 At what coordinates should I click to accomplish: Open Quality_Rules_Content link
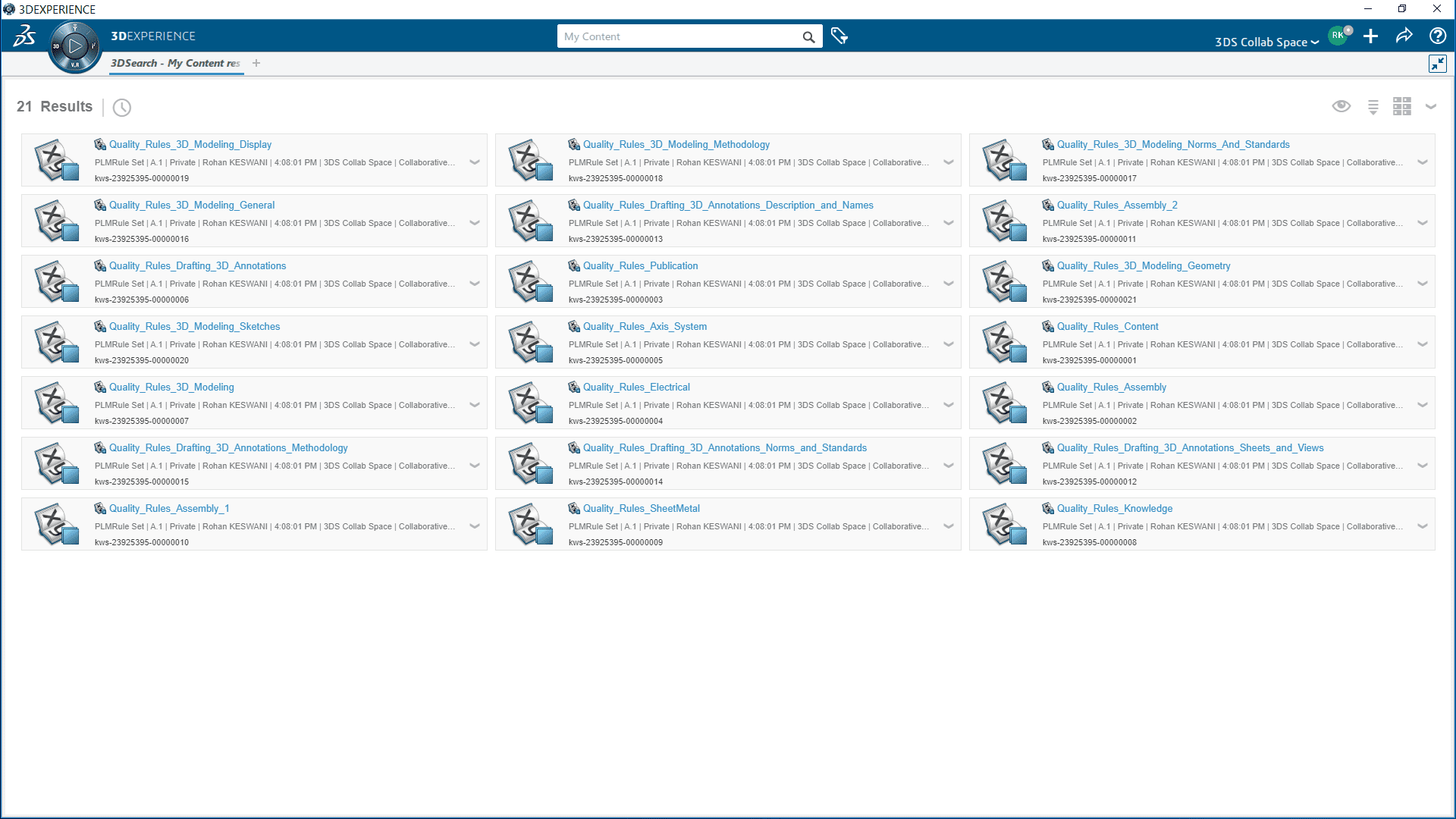point(1107,326)
